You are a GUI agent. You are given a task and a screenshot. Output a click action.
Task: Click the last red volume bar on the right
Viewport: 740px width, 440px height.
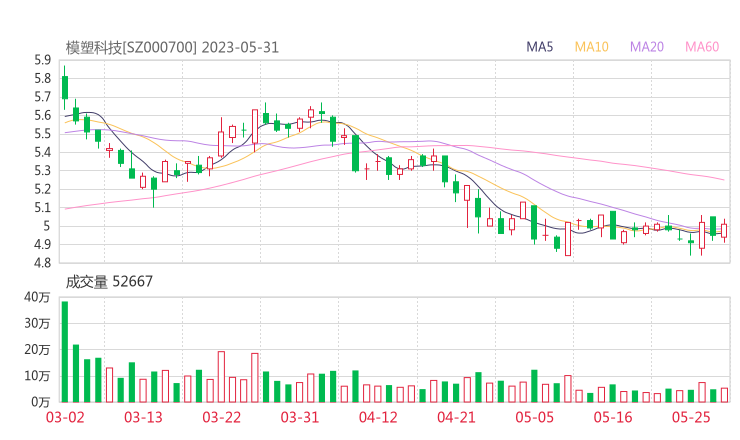coord(724,395)
